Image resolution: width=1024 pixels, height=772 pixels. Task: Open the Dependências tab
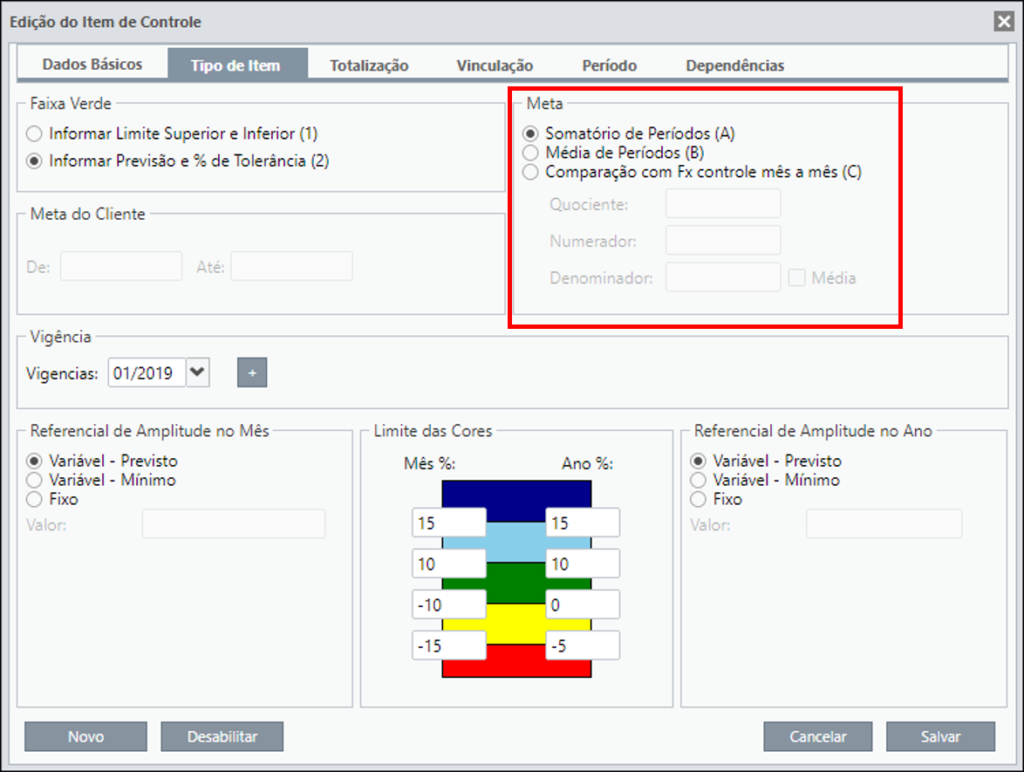(735, 65)
